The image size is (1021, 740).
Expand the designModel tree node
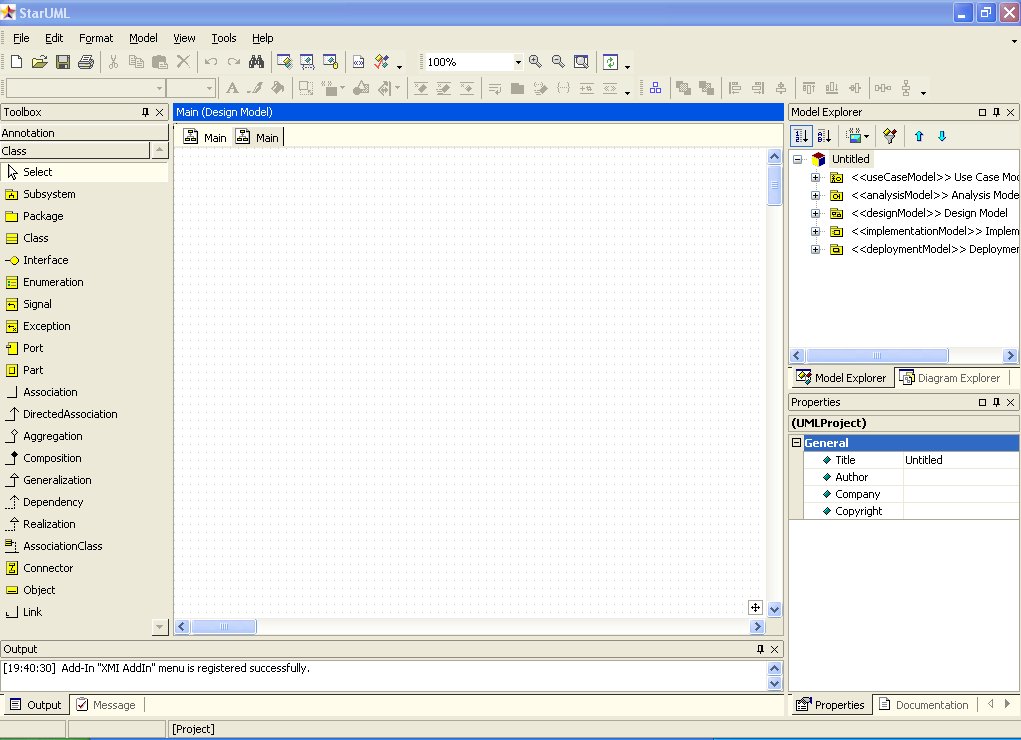coord(815,213)
